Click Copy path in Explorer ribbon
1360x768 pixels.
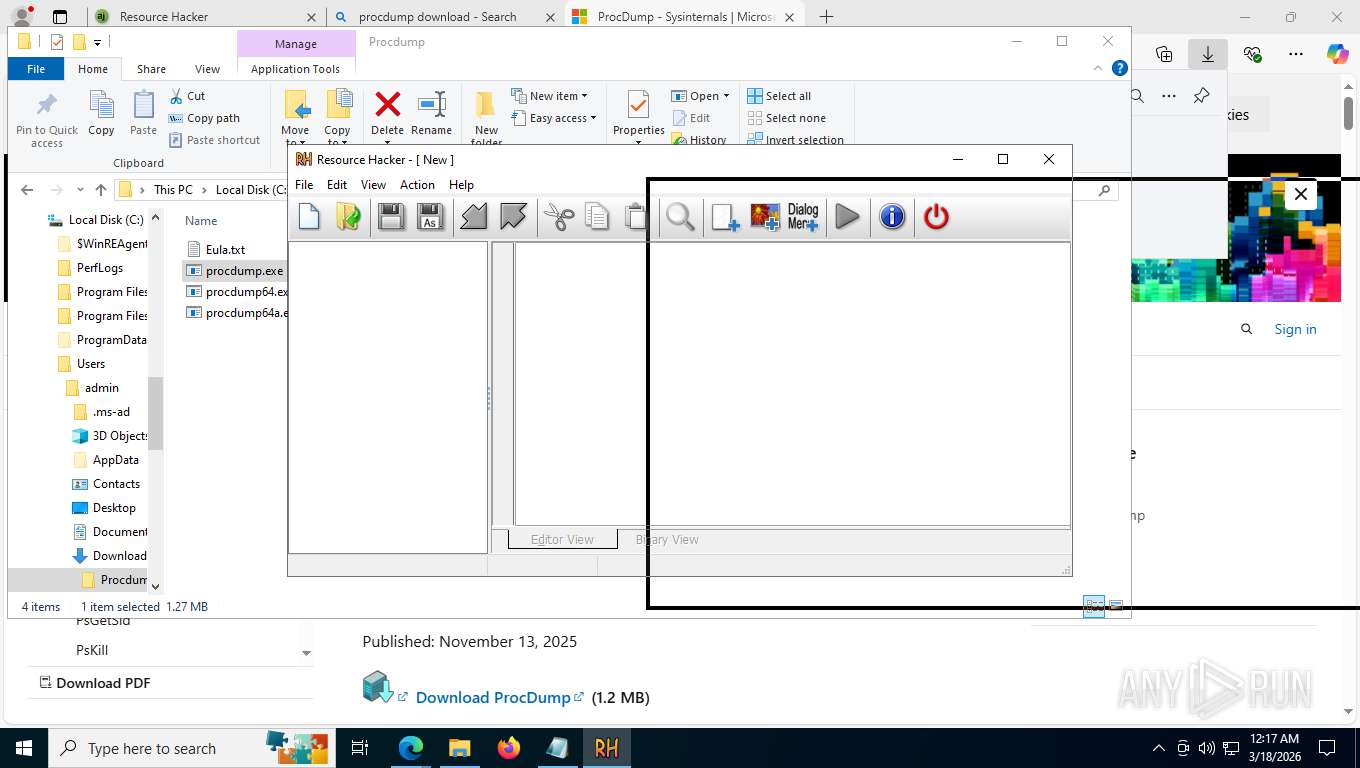coord(205,118)
